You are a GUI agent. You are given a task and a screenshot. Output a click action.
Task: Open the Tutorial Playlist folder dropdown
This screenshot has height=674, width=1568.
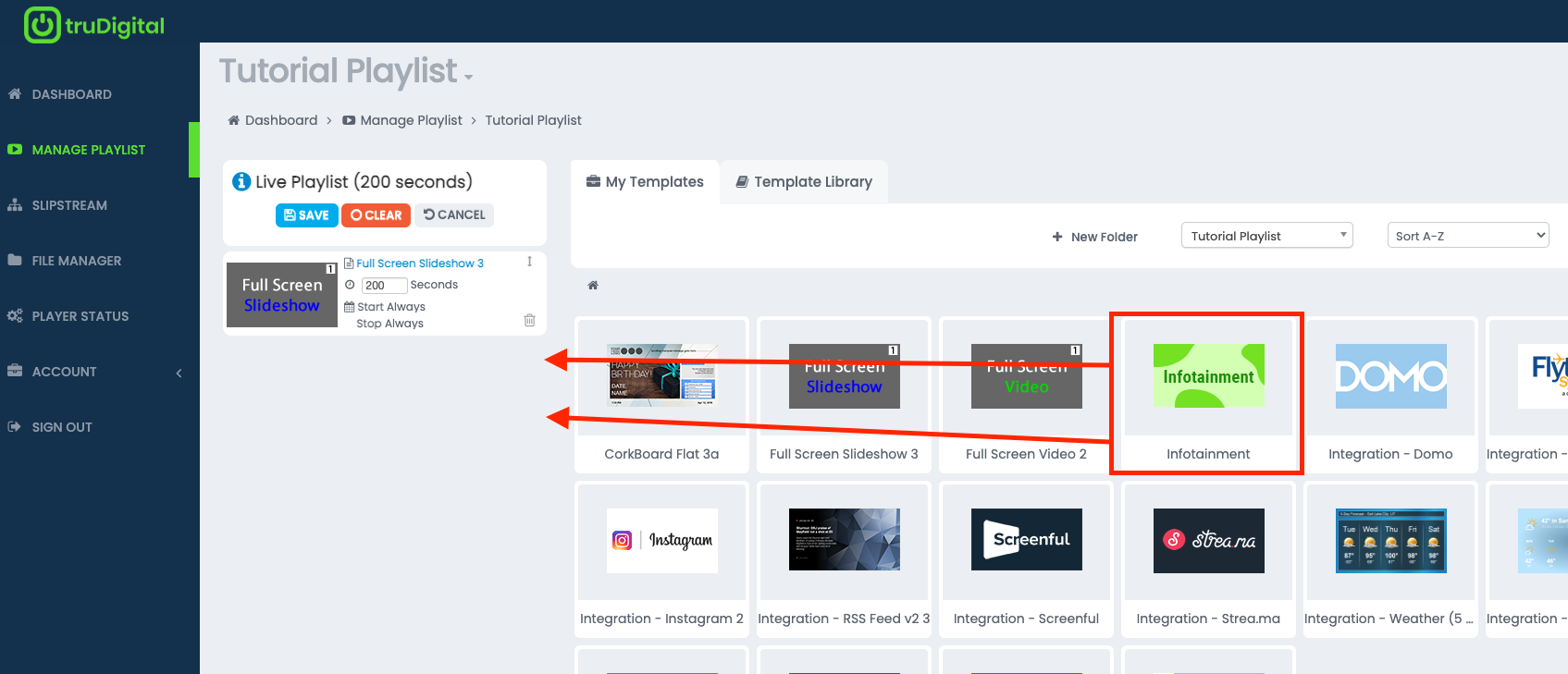coord(1267,236)
